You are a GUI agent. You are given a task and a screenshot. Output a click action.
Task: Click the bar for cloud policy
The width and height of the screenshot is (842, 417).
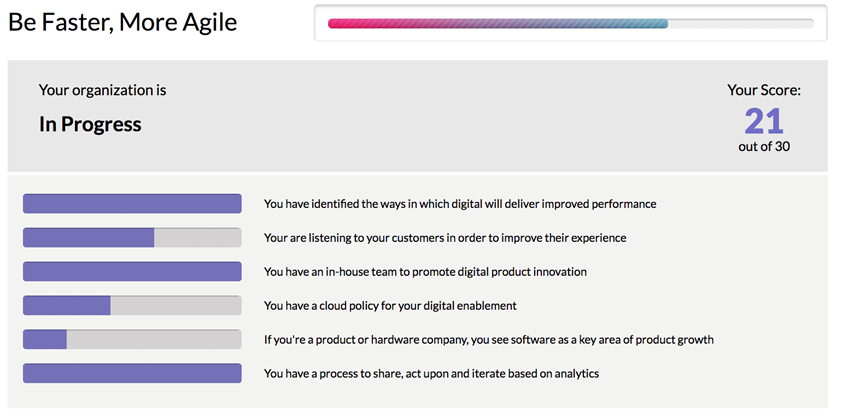132,305
